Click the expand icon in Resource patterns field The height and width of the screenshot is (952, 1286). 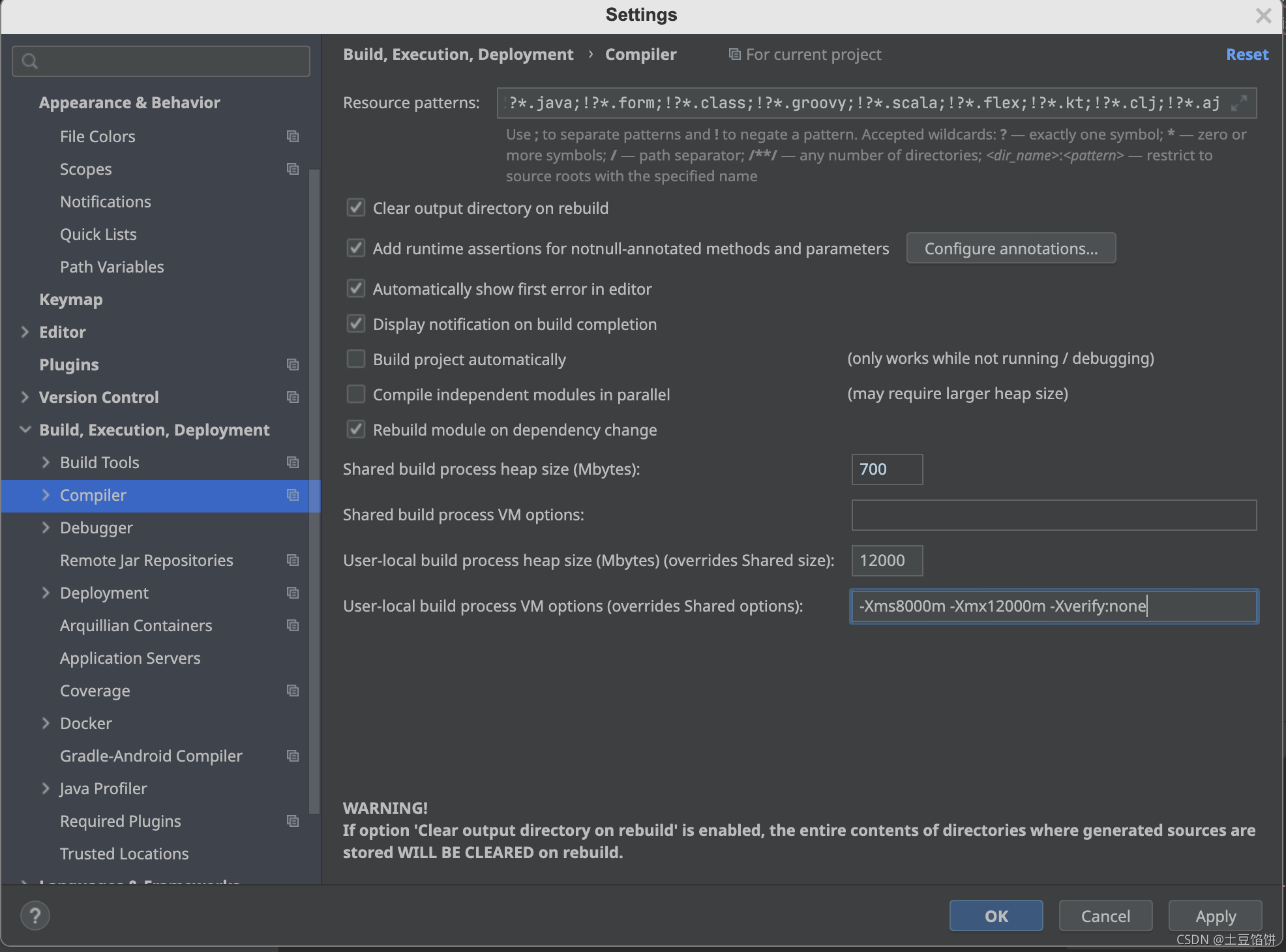[x=1238, y=103]
